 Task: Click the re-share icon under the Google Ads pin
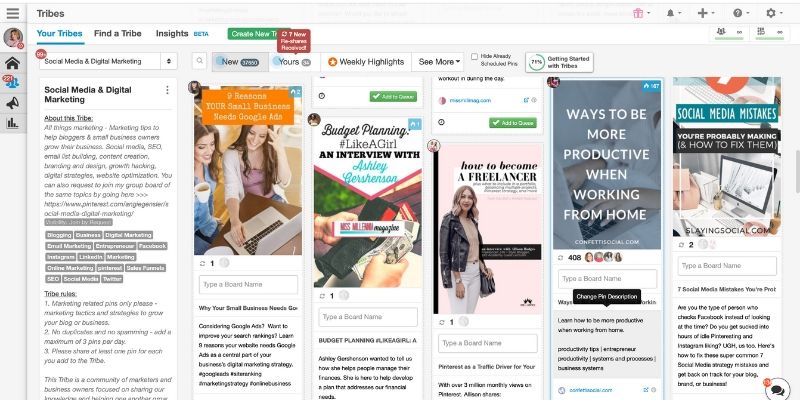[x=203, y=264]
